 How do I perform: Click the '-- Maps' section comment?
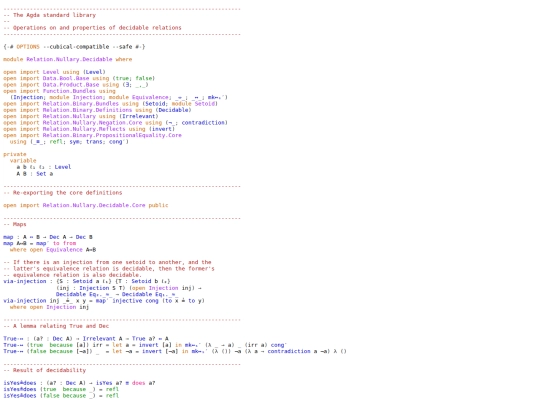(15, 224)
